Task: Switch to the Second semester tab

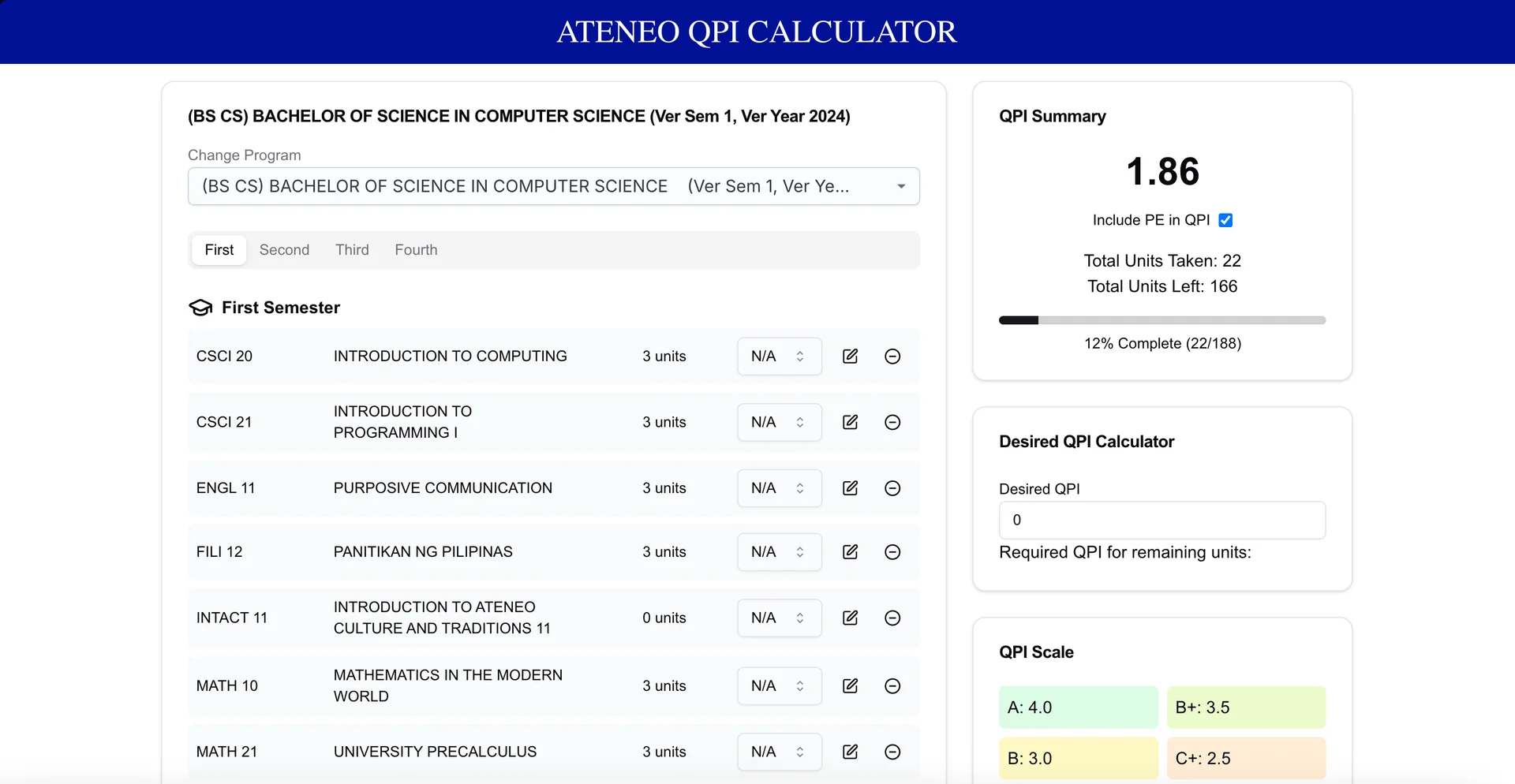Action: (284, 249)
